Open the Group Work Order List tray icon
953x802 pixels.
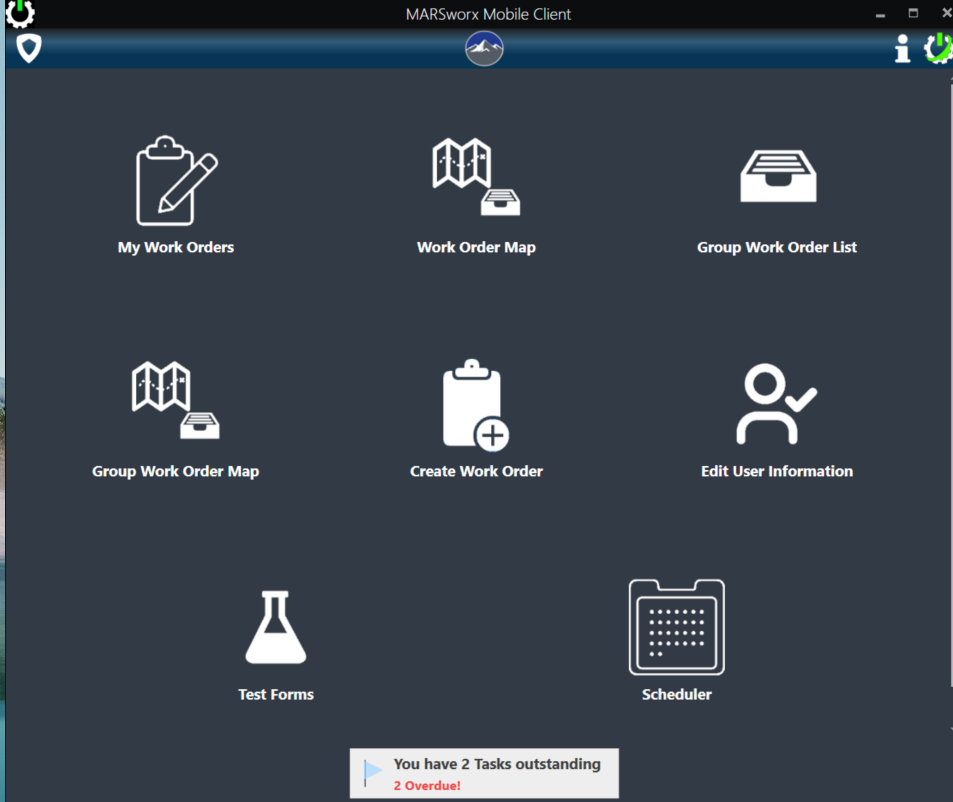click(778, 176)
